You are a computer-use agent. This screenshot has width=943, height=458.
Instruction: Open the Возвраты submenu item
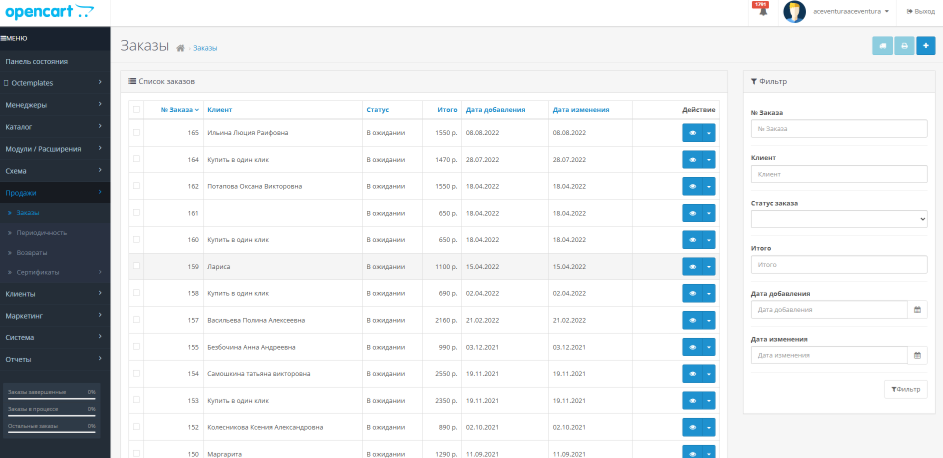tap(55, 252)
